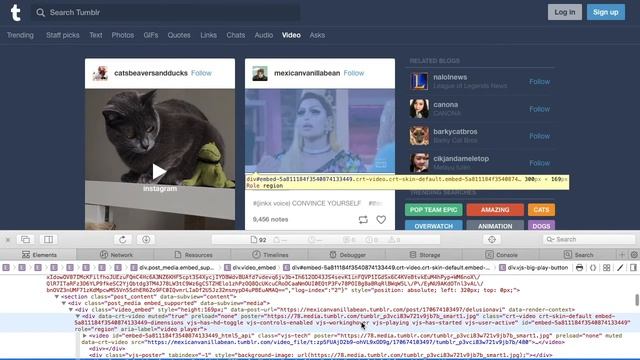Screen dimensions: 640x360
Task: Select ANIMATION trending tag
Action: click(x=495, y=225)
